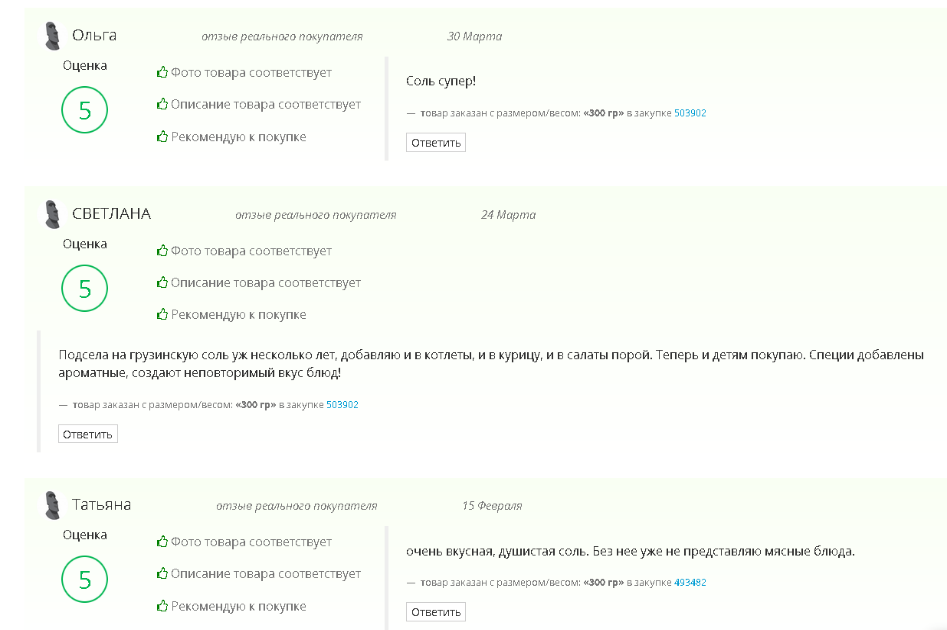Click Ответить under Татьяна's review
This screenshot has width=947, height=630.
point(436,612)
